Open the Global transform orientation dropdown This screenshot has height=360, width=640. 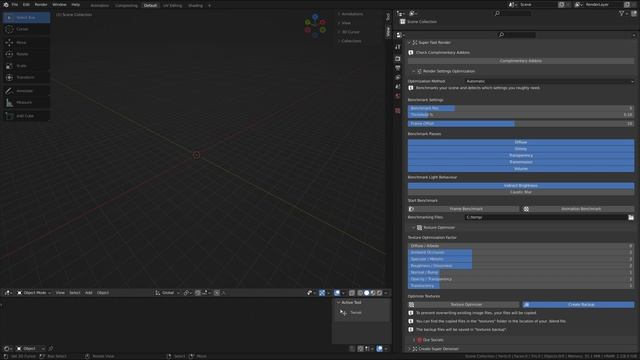(168, 293)
